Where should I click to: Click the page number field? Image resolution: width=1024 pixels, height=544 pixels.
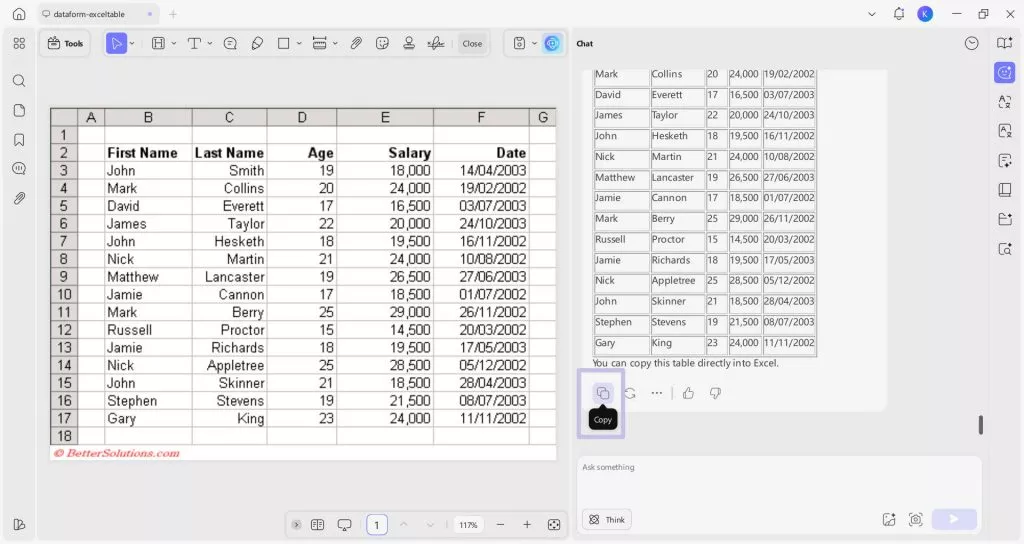376,524
